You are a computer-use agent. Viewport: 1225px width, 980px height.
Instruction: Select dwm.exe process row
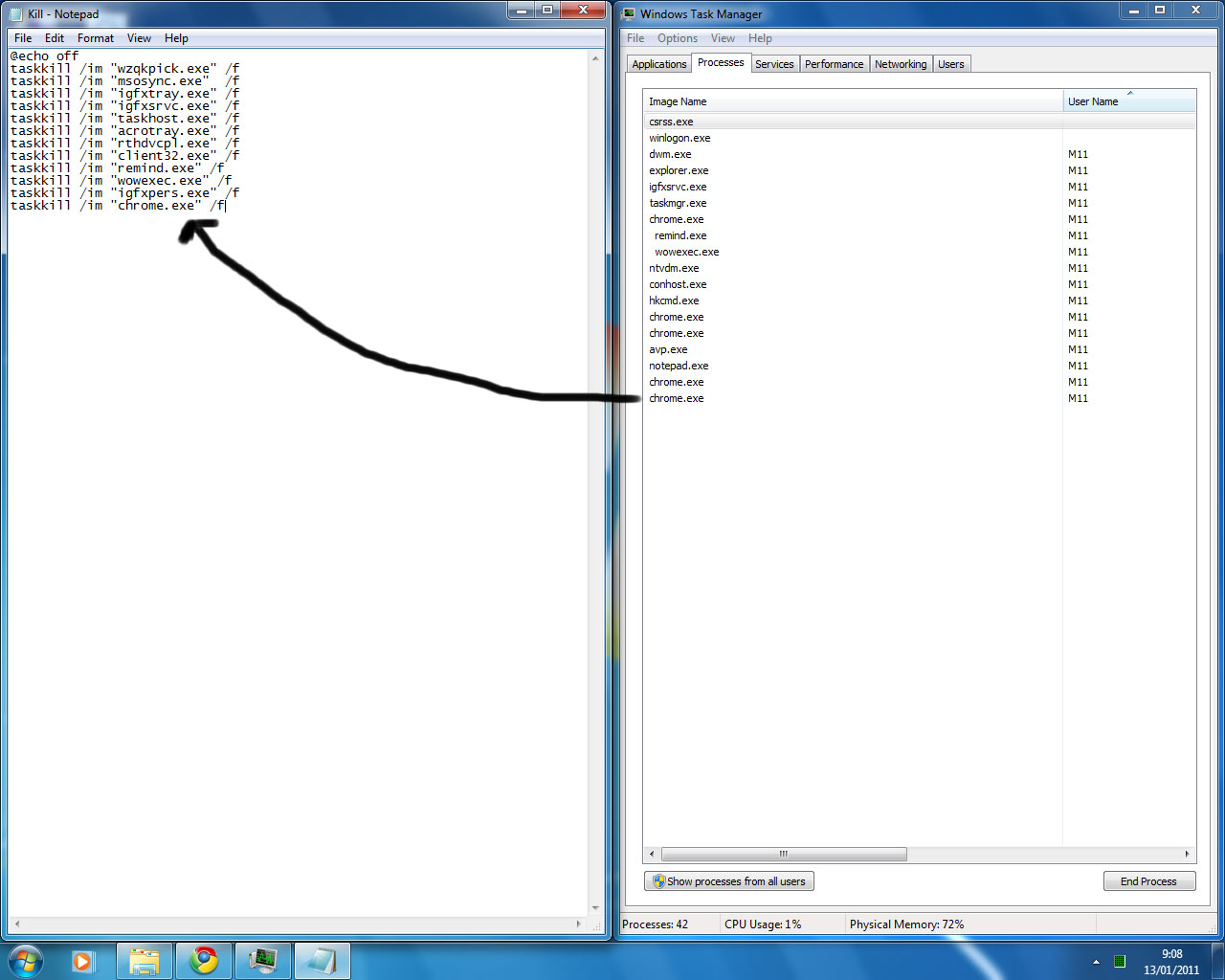click(x=919, y=154)
